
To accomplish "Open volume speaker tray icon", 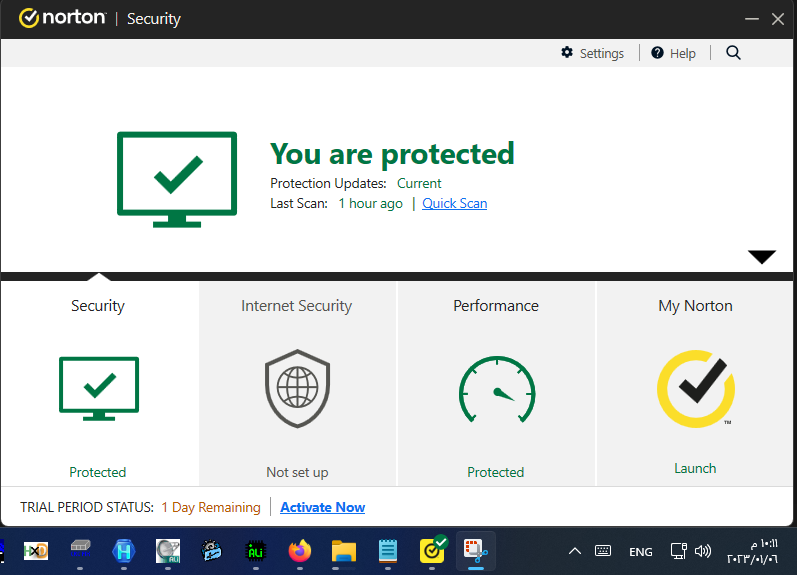I will click(x=703, y=551).
